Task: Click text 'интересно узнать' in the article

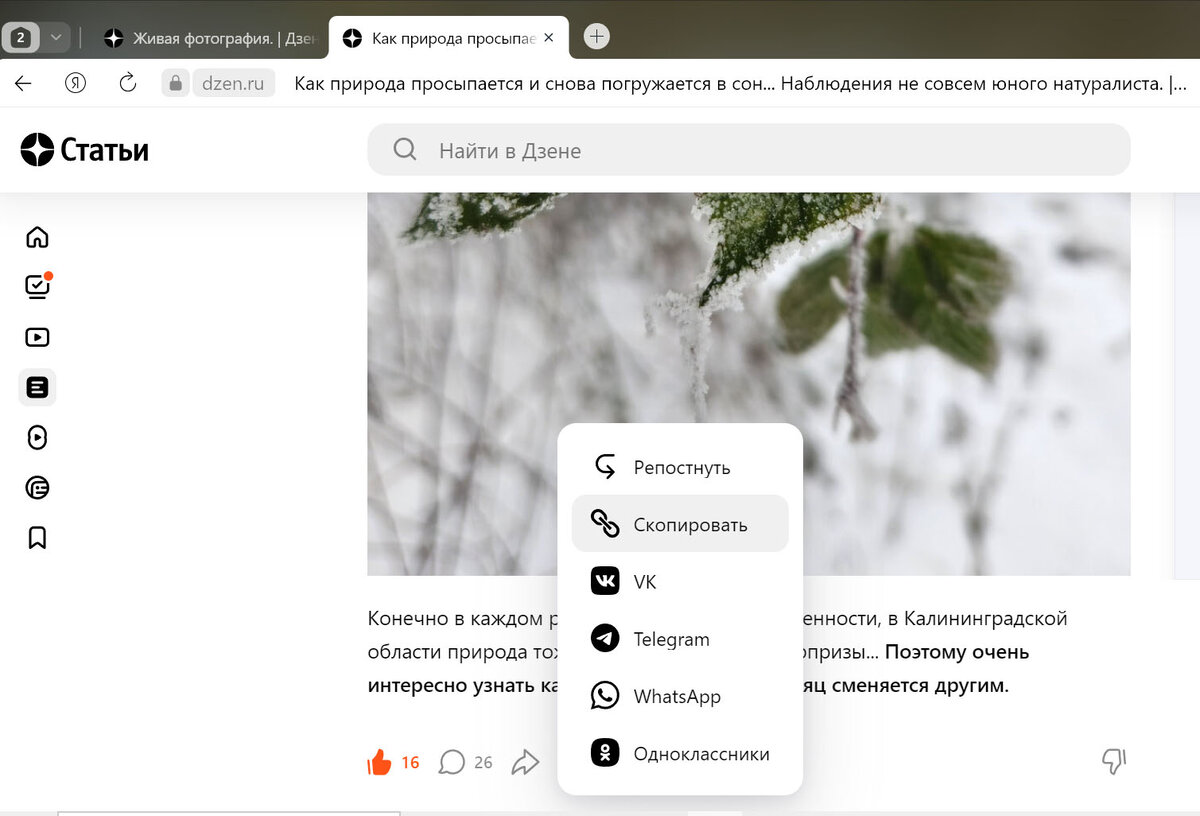Action: pos(450,686)
